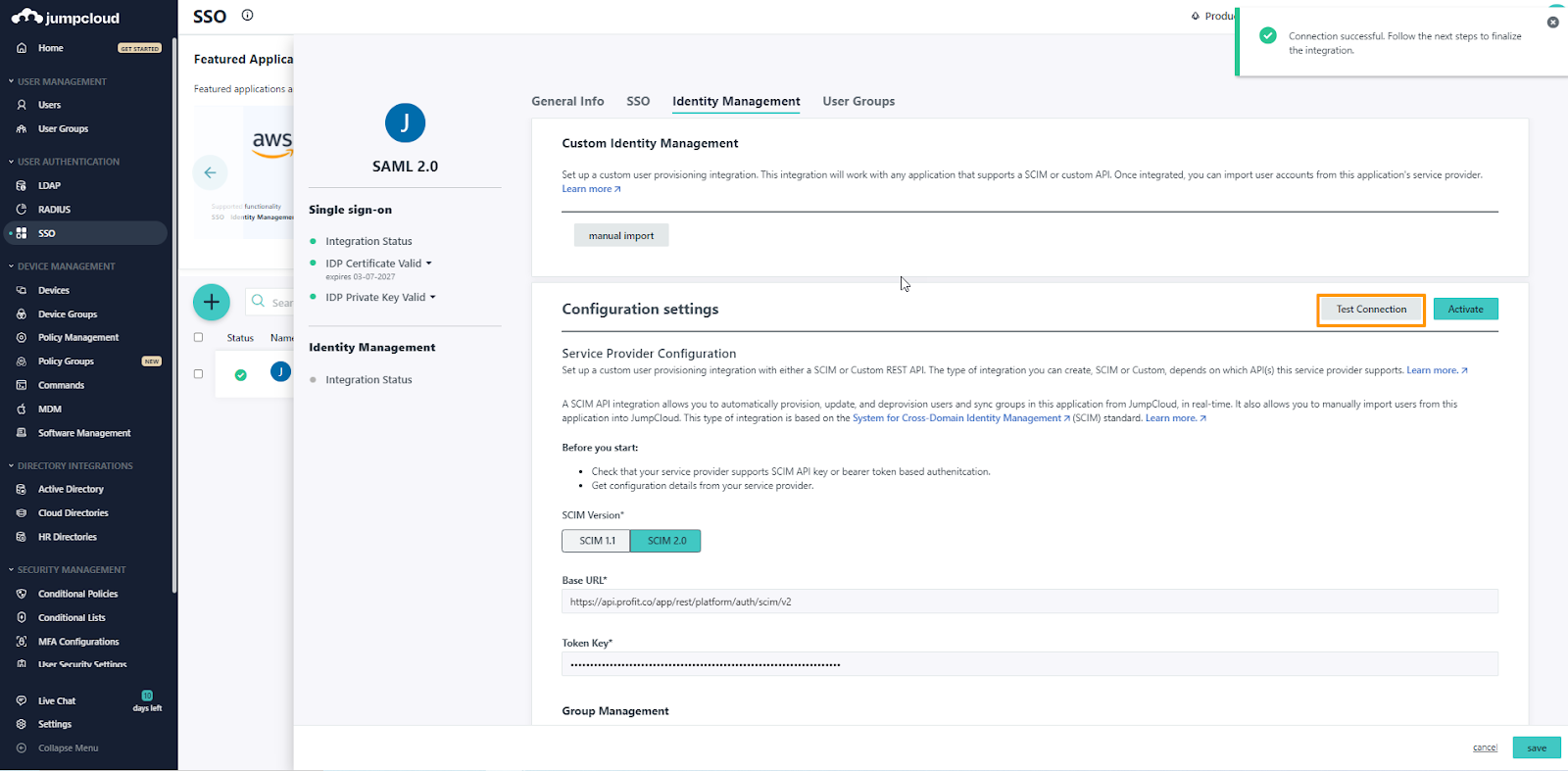Tick the checkbox for the J application row
This screenshot has width=1568, height=771.
tap(198, 374)
